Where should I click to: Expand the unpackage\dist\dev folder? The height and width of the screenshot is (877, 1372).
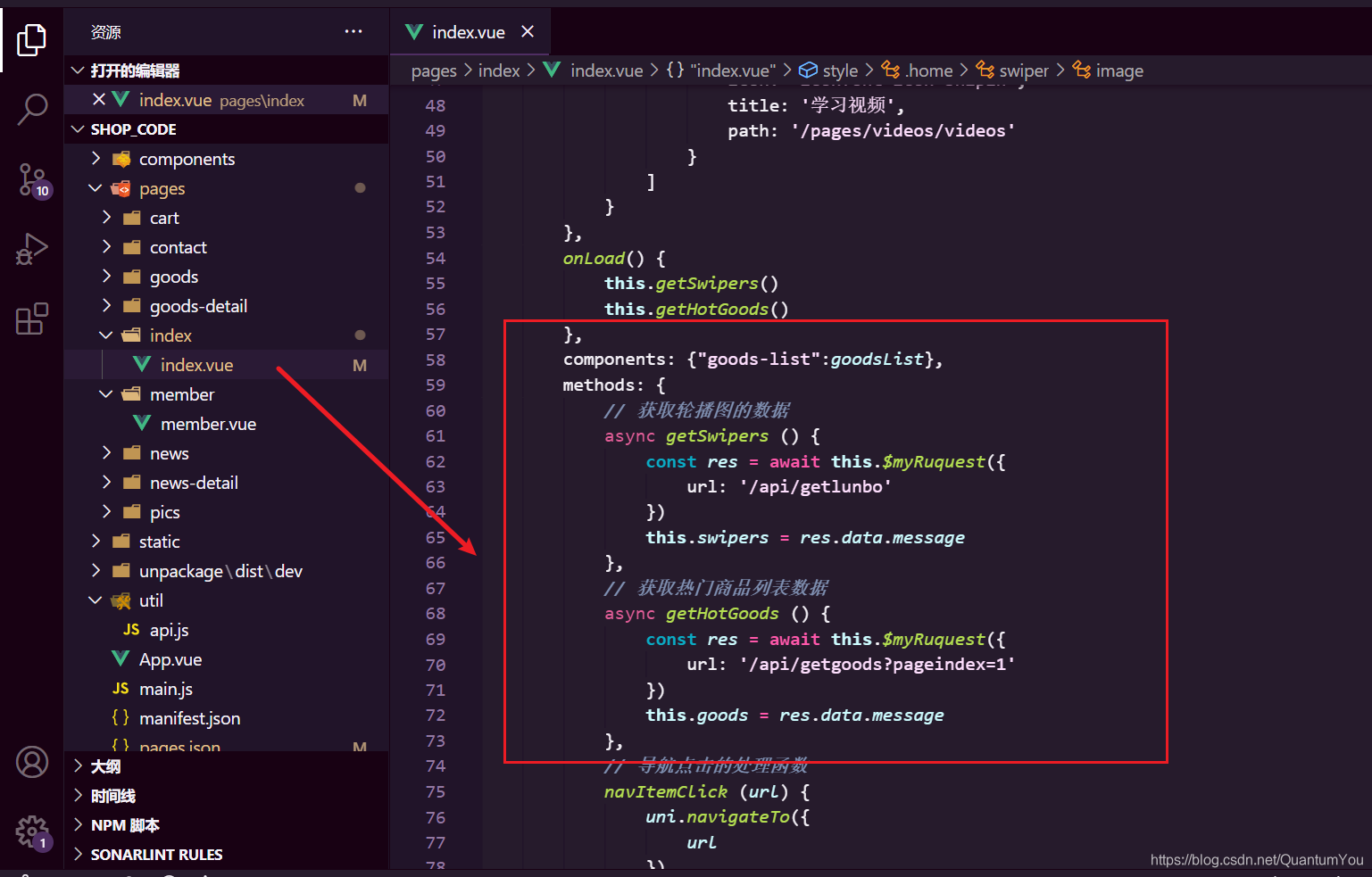coord(227,571)
